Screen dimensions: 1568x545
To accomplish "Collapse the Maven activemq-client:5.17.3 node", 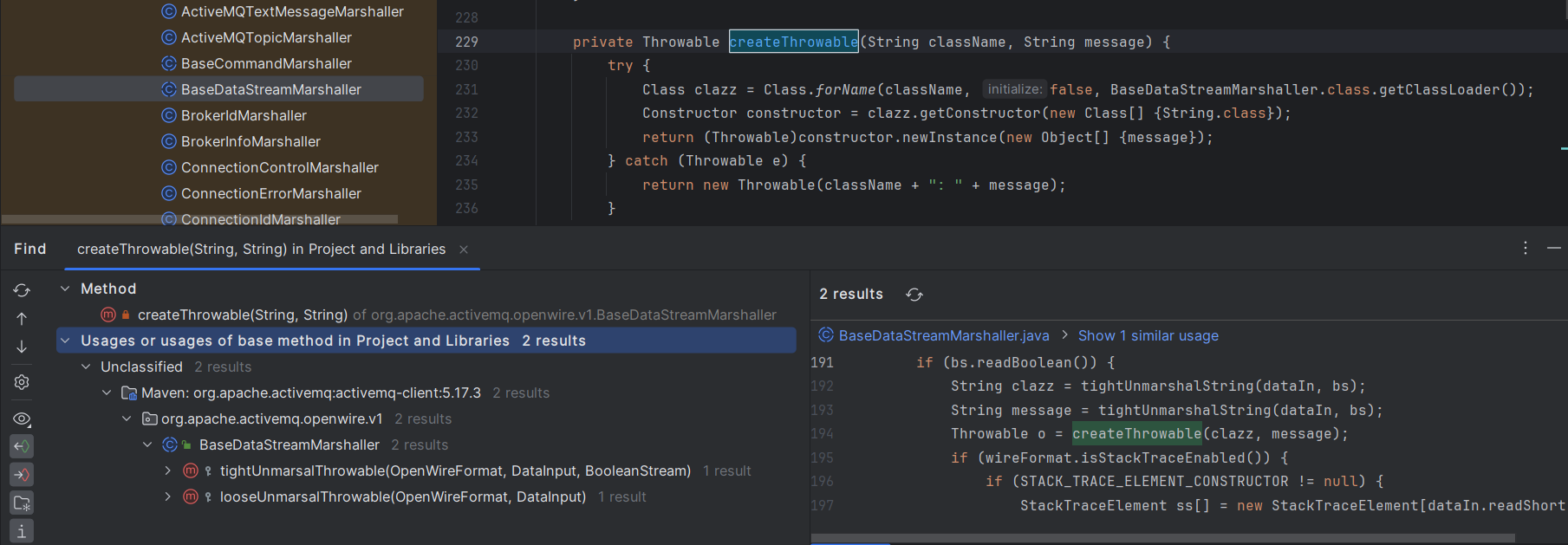I will pyautogui.click(x=107, y=393).
